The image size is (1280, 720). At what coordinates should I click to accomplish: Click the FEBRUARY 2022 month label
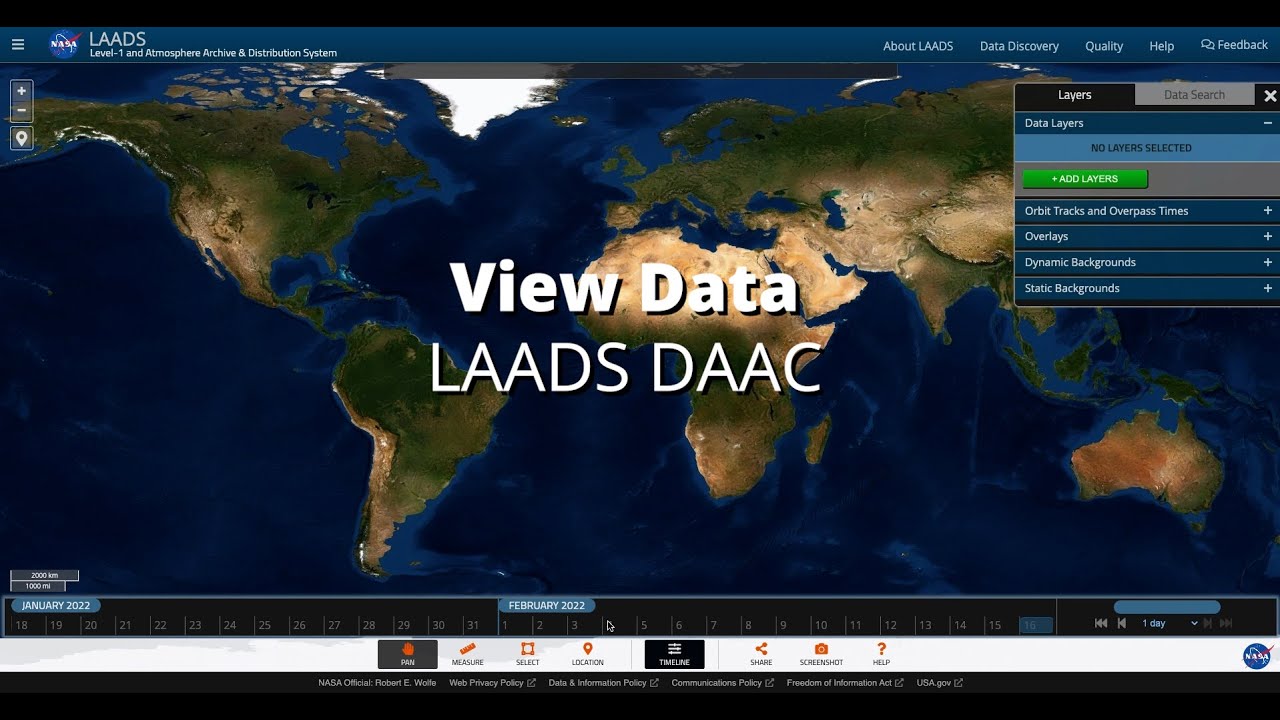pyautogui.click(x=547, y=605)
